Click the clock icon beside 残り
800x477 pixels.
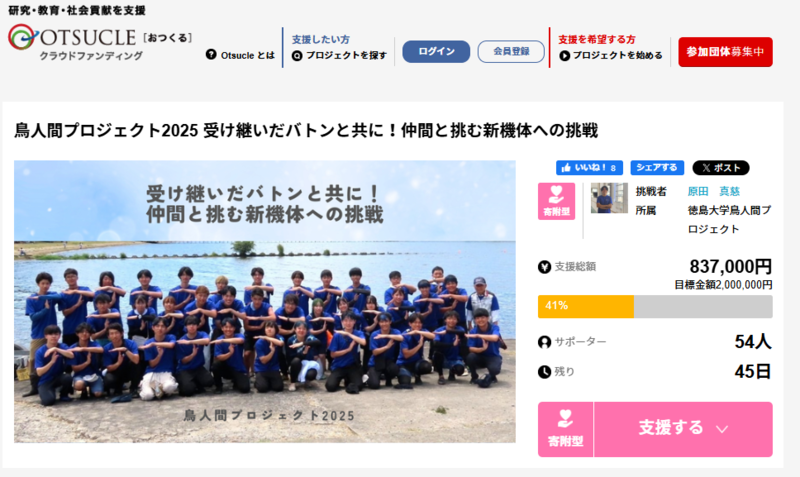[544, 372]
